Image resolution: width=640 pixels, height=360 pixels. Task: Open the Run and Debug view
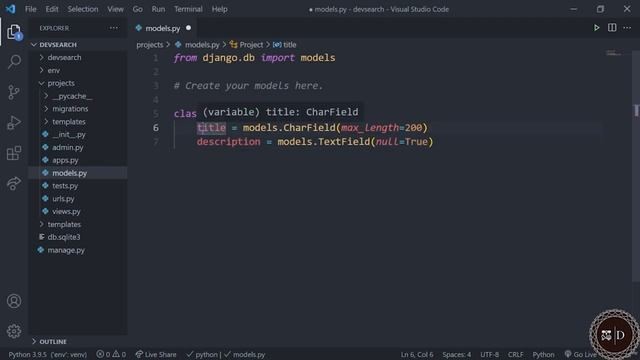[14, 122]
